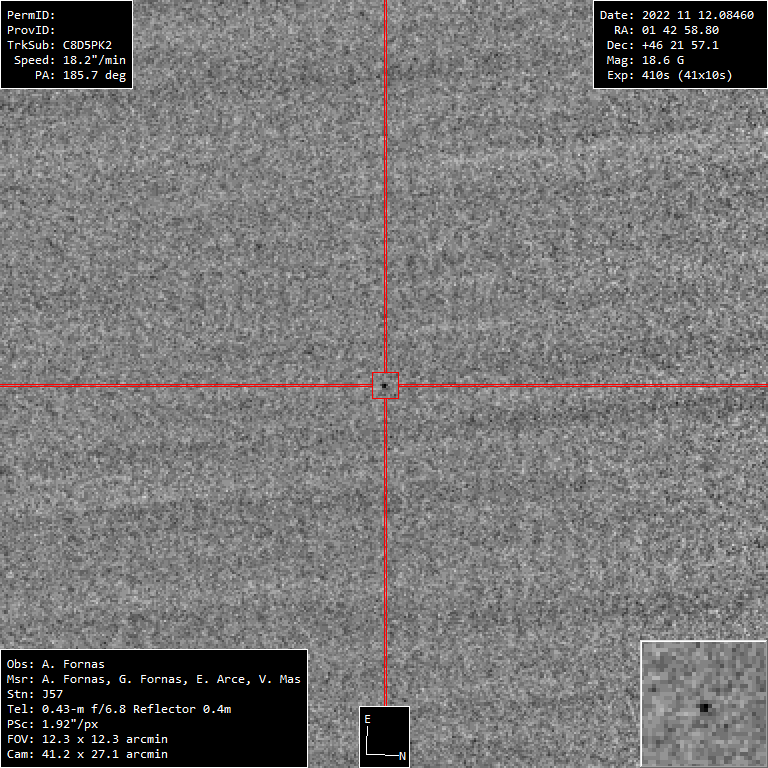The image size is (768, 768).
Task: Click the E/N compass orientation indicator
Action: click(384, 737)
